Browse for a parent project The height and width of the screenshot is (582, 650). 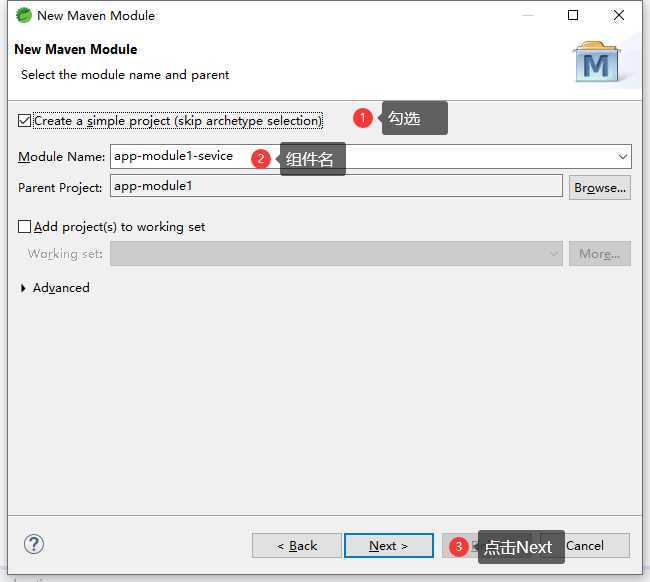pos(599,188)
